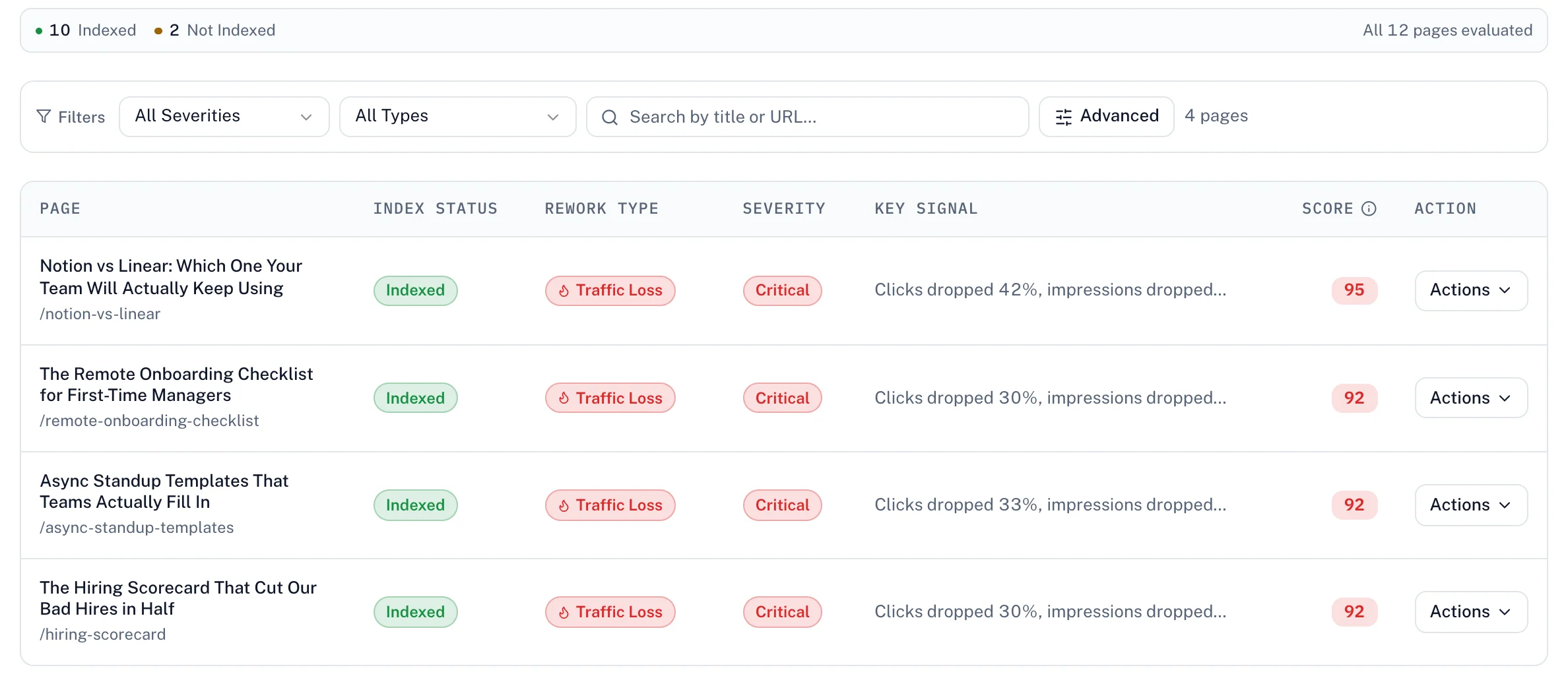Click key signal text in Remote Onboarding row
1568x678 pixels.
(1051, 398)
